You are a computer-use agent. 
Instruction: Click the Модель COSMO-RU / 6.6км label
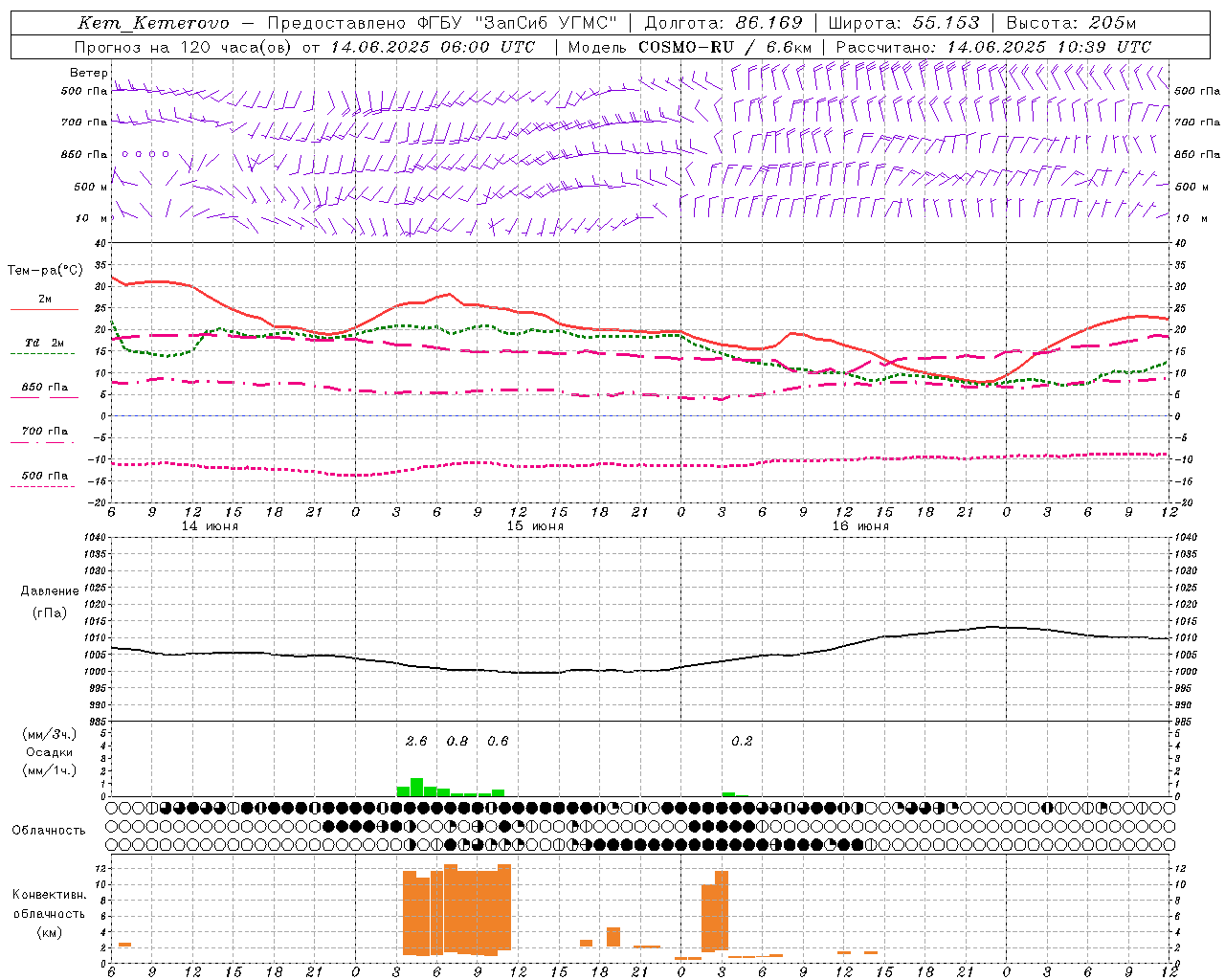pos(690,47)
